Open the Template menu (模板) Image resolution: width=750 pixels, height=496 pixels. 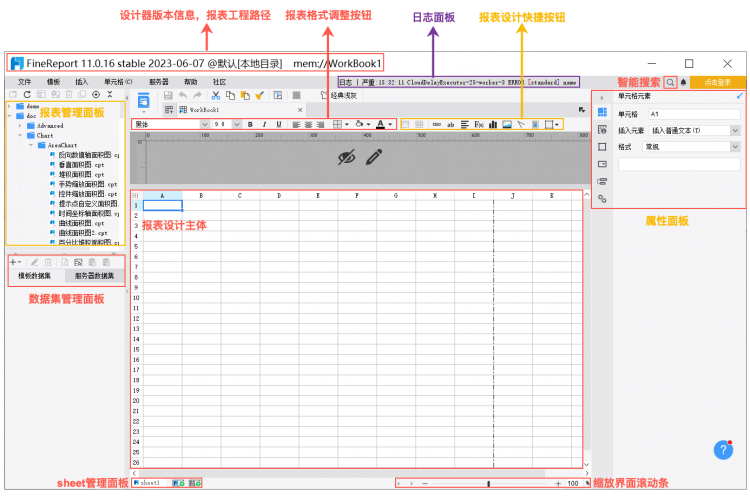tap(53, 82)
